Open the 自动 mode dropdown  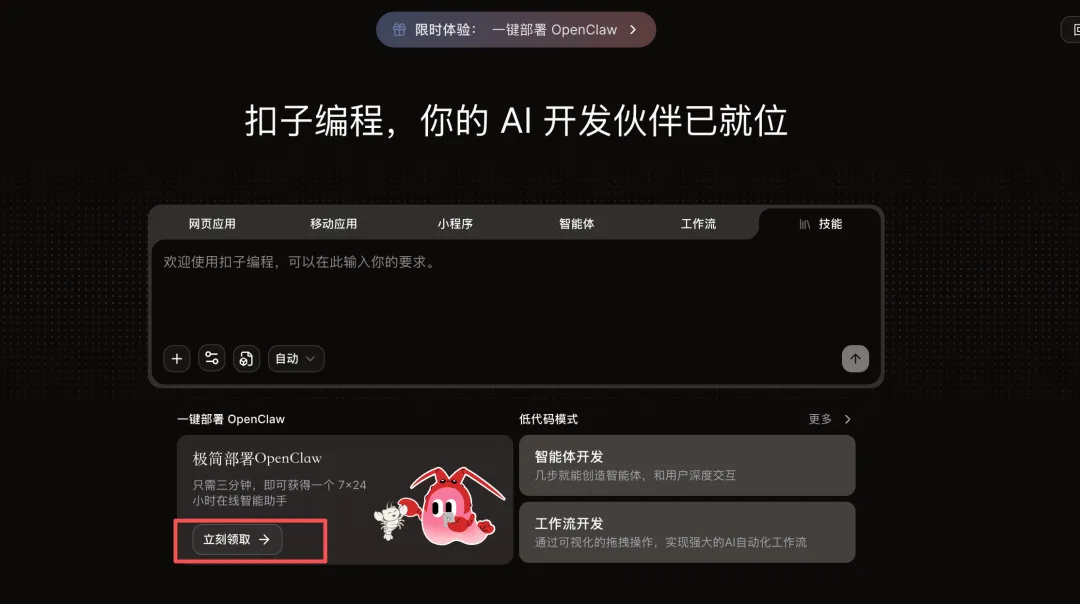(295, 359)
